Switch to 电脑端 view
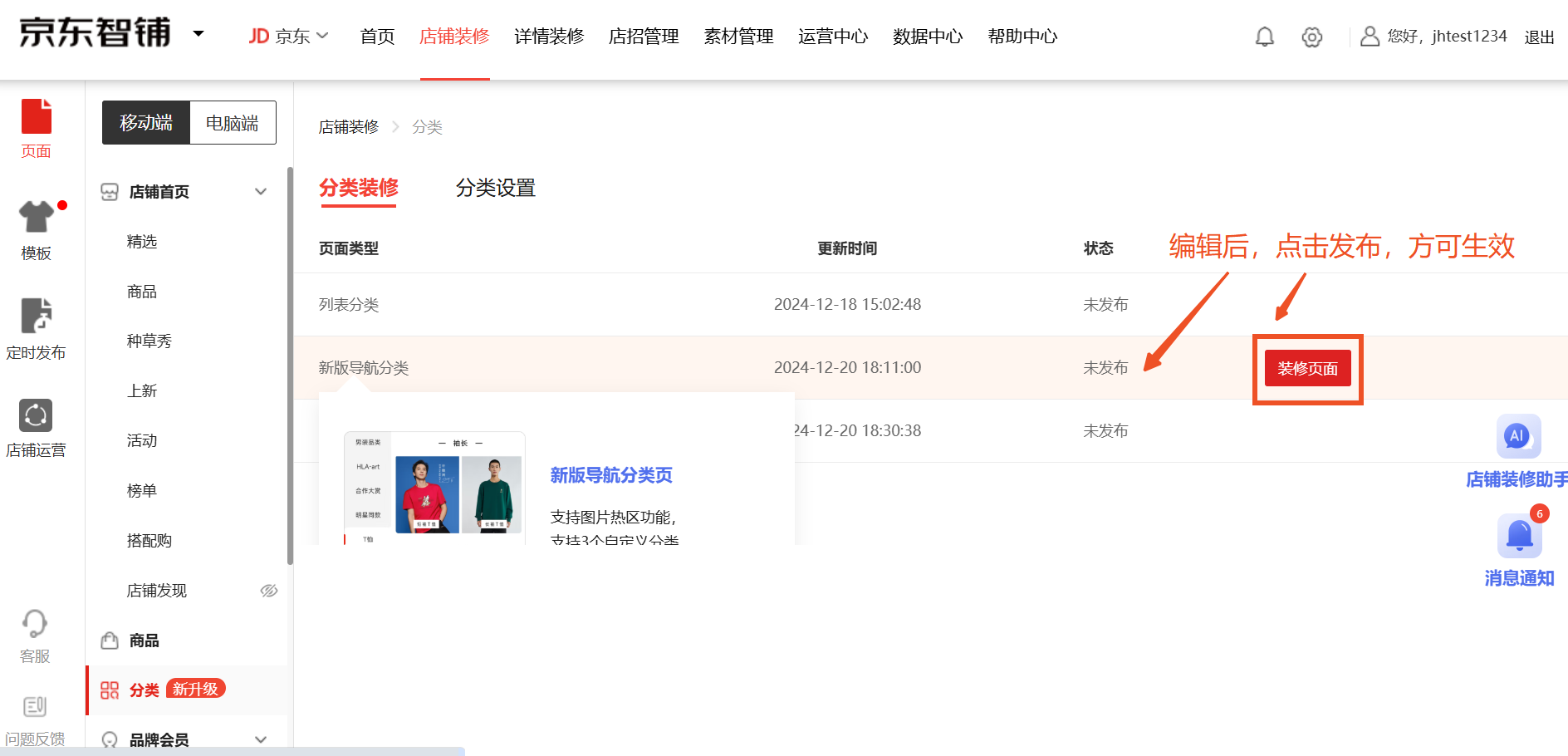Viewport: 1568px width, 756px height. pyautogui.click(x=233, y=123)
